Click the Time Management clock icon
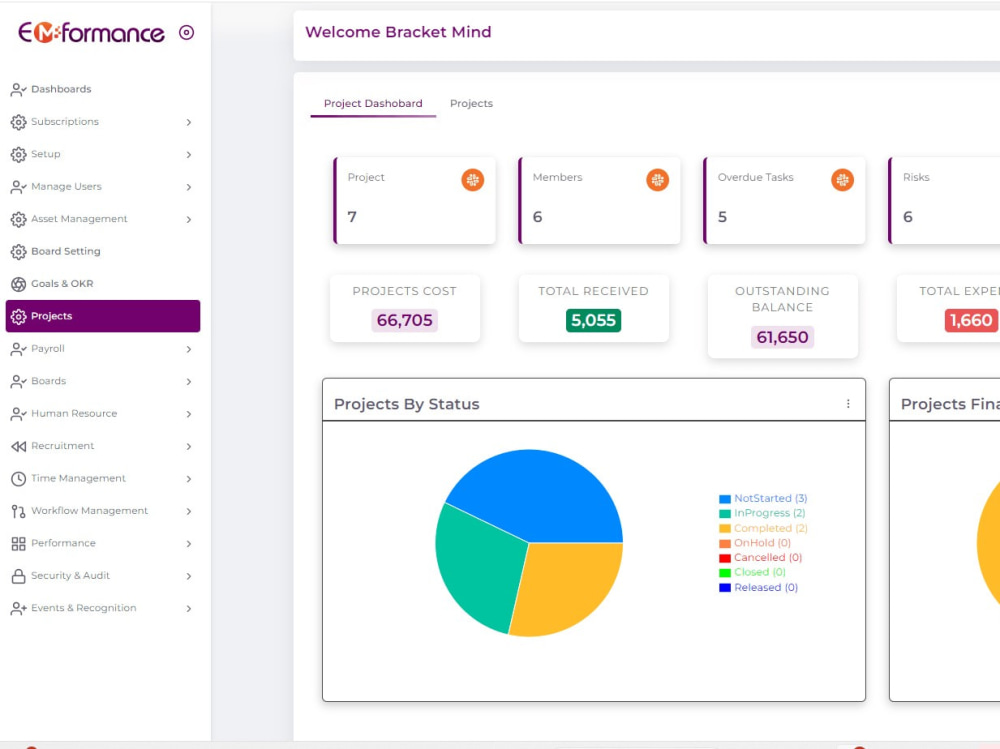 coord(18,478)
